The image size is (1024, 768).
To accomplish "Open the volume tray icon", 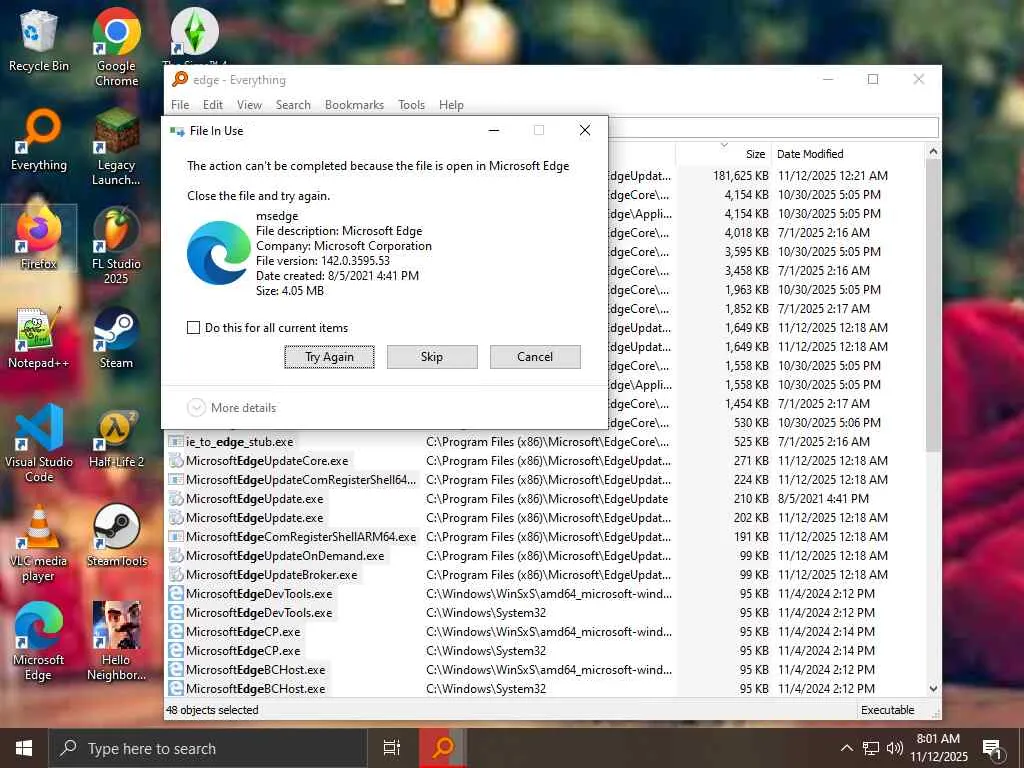I will click(895, 748).
